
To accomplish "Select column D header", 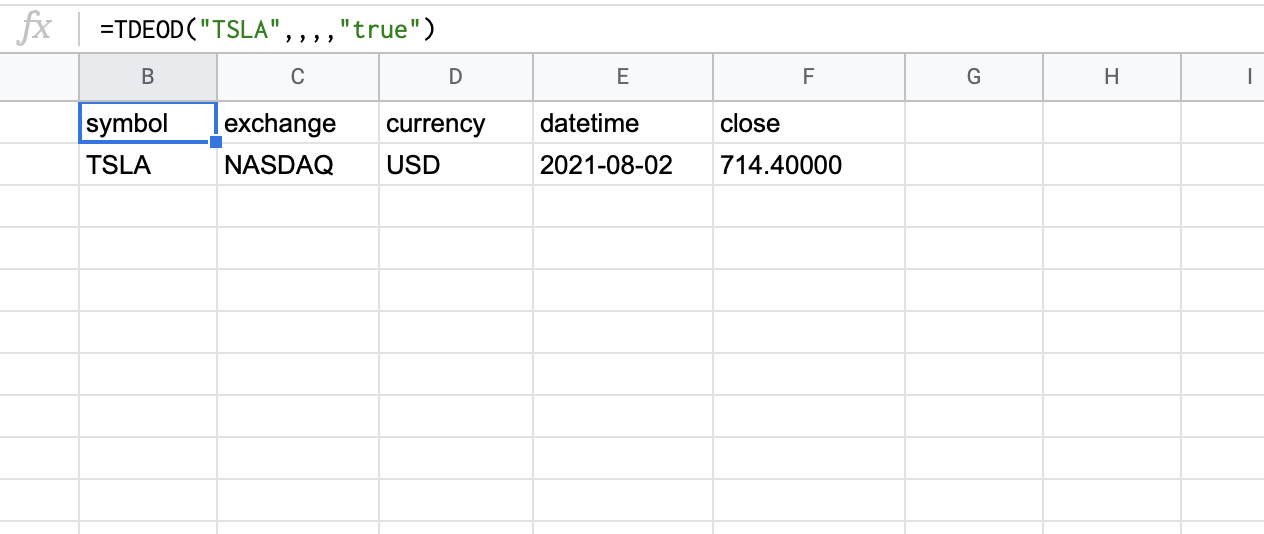I will [455, 77].
